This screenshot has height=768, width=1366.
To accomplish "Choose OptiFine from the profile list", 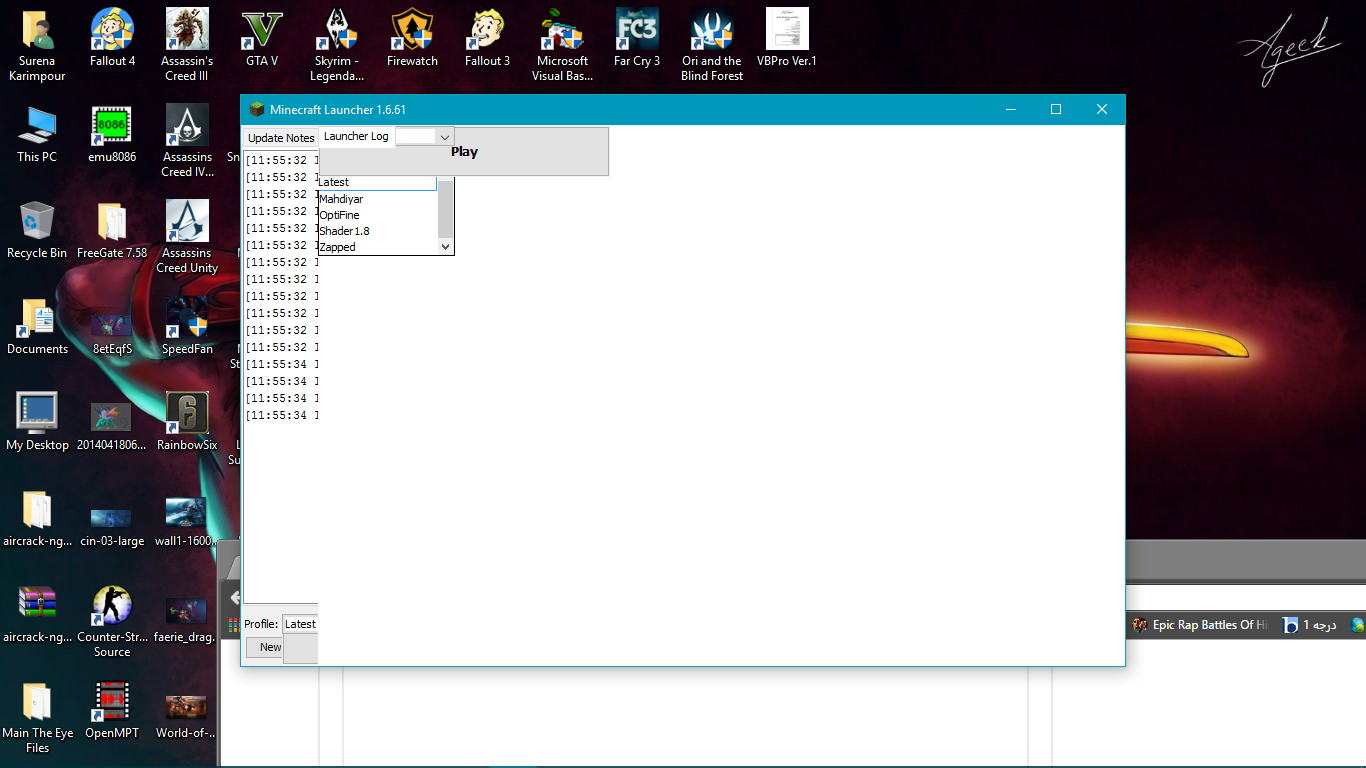I will [x=340, y=215].
